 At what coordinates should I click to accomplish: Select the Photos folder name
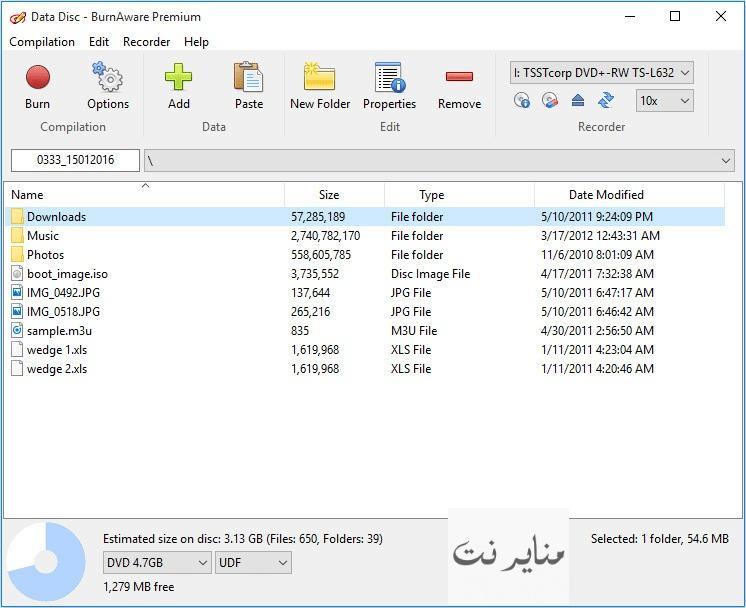coord(45,255)
